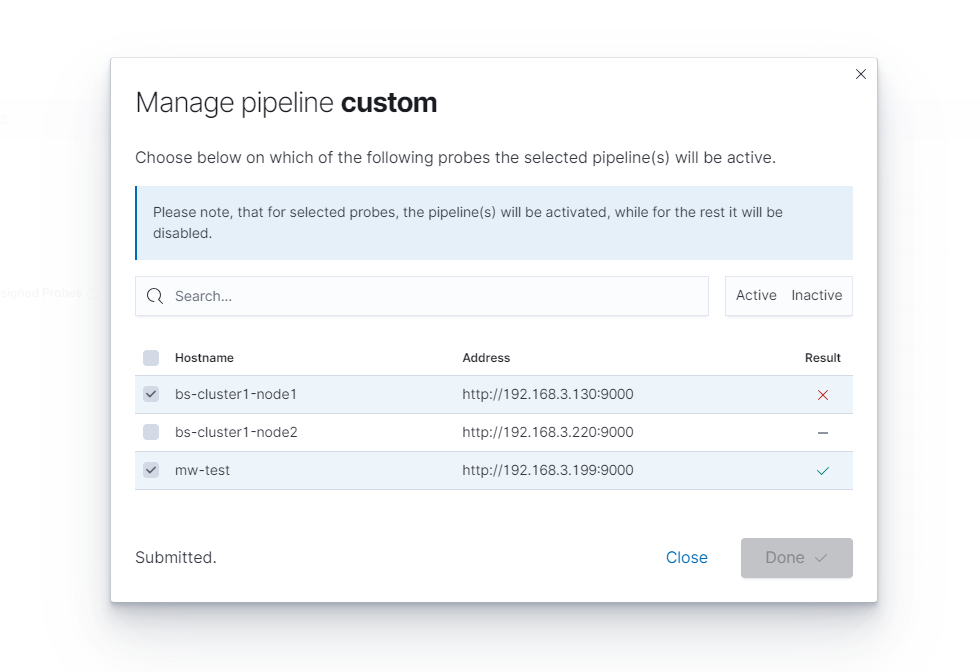Click the Address column header

(486, 358)
